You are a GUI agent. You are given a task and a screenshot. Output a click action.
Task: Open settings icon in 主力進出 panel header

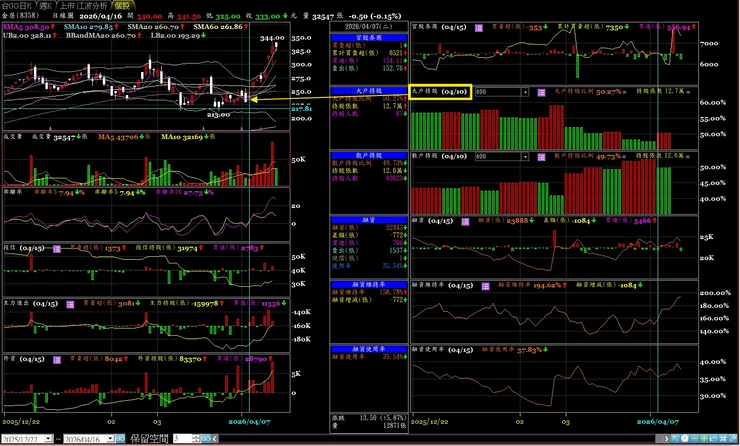pos(70,304)
